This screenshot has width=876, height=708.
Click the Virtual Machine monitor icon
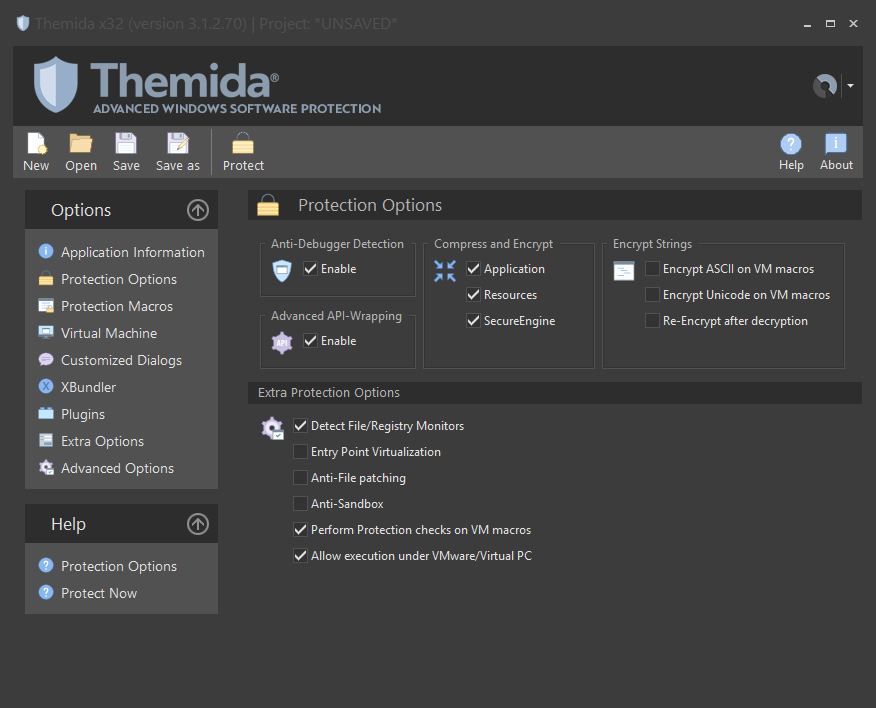click(46, 332)
